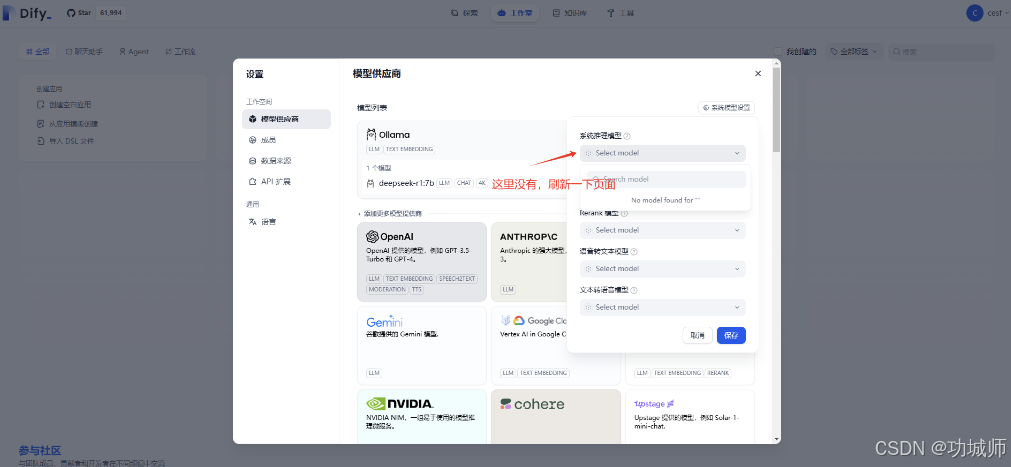Screen dimensions: 1011x467
Task: Click the RERANK tag below the popup
Action: [718, 373]
